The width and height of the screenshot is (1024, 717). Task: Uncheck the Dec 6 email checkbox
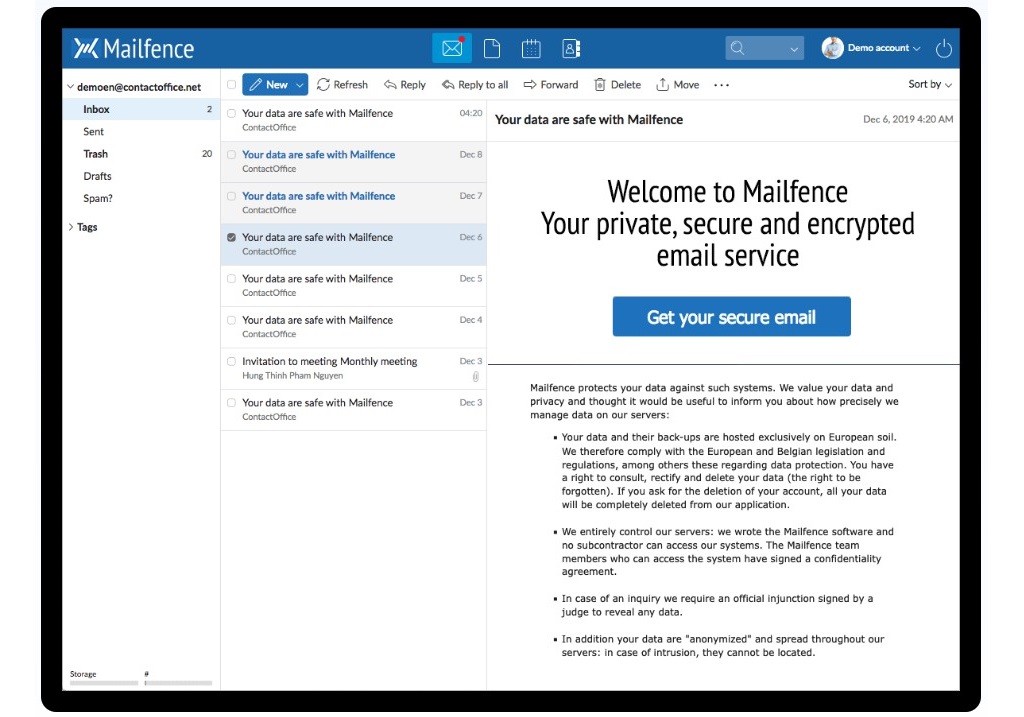[x=231, y=238]
